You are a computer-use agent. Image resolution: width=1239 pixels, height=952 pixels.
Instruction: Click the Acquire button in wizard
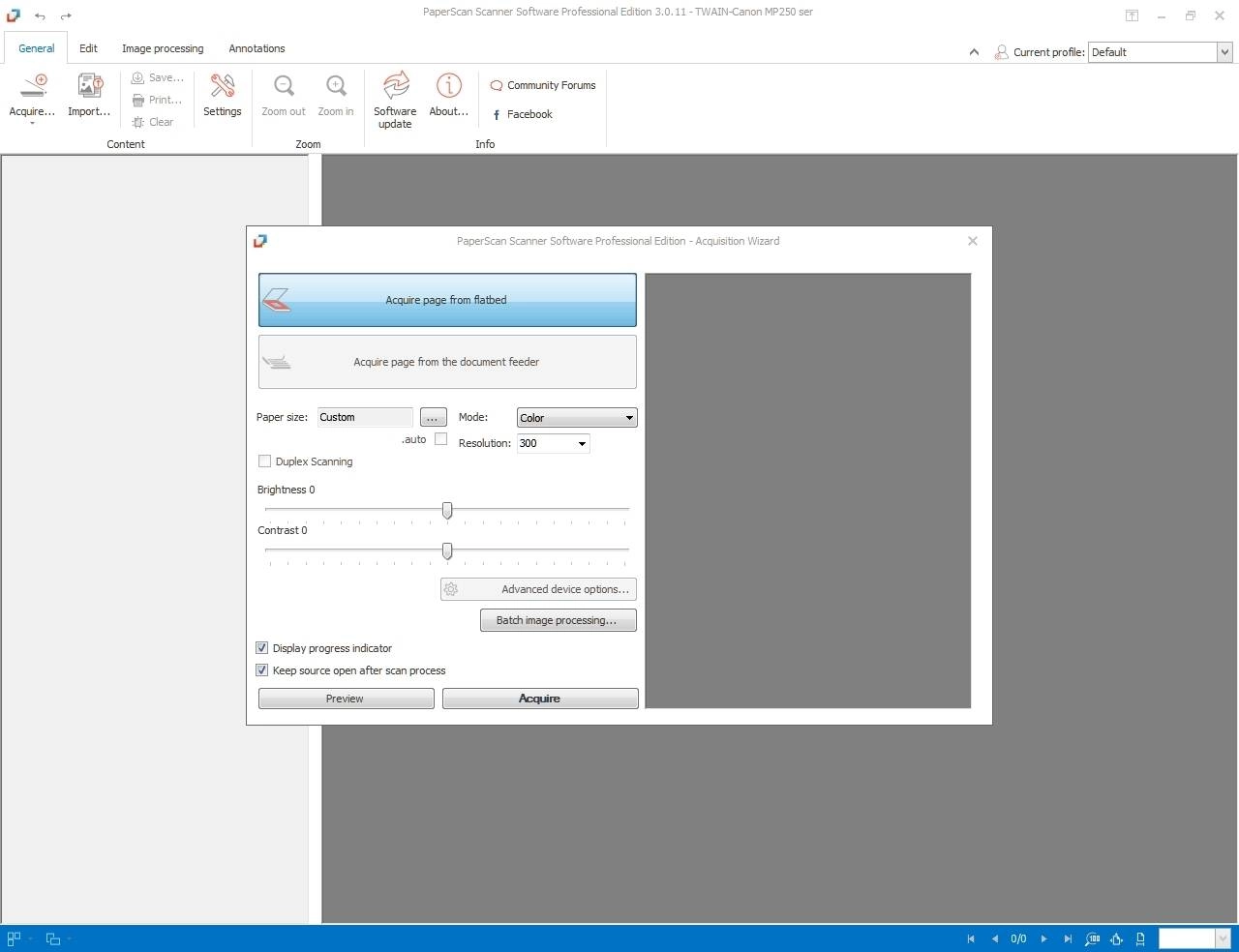540,699
